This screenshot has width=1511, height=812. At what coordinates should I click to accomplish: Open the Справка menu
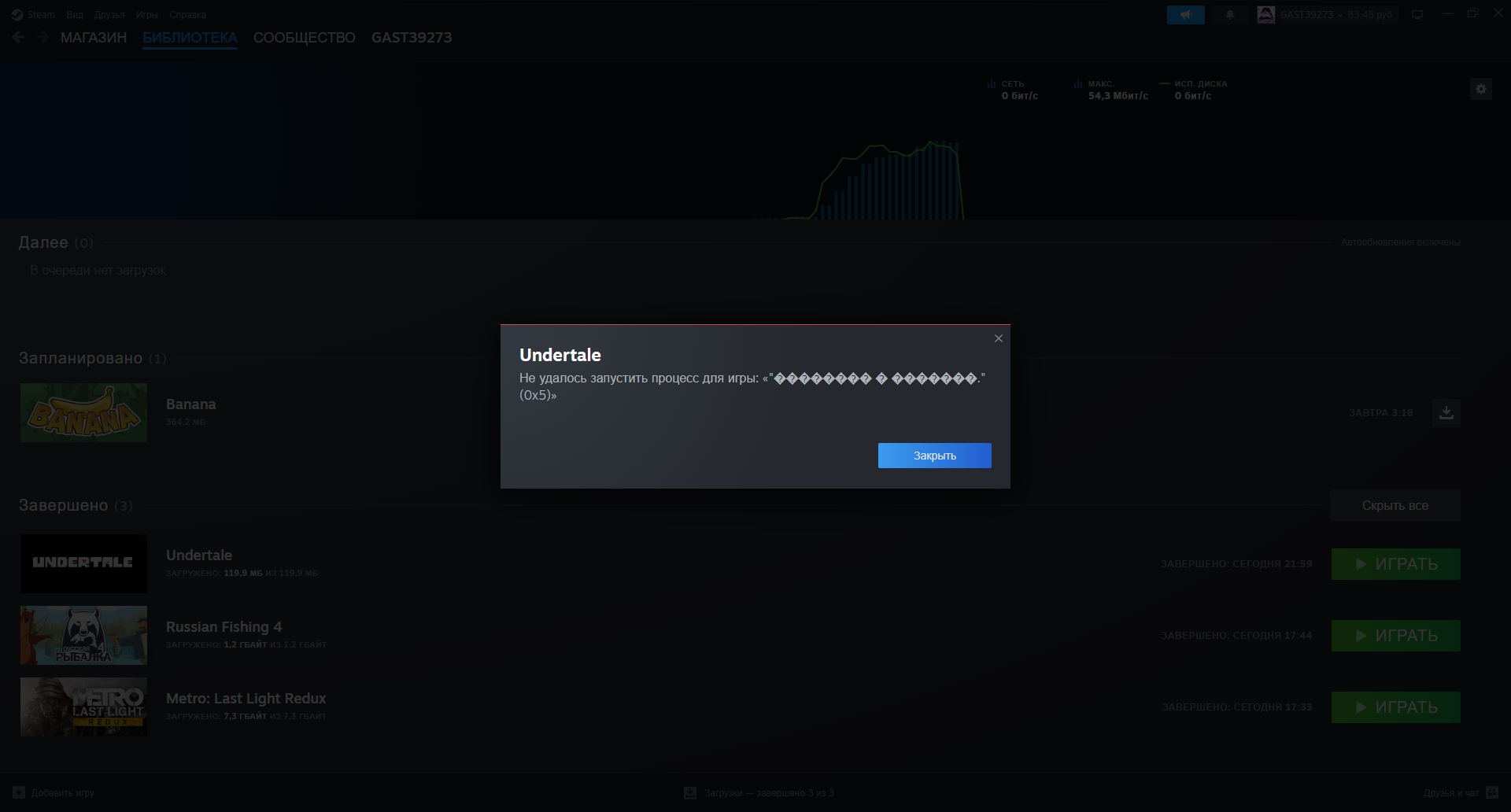(x=188, y=14)
